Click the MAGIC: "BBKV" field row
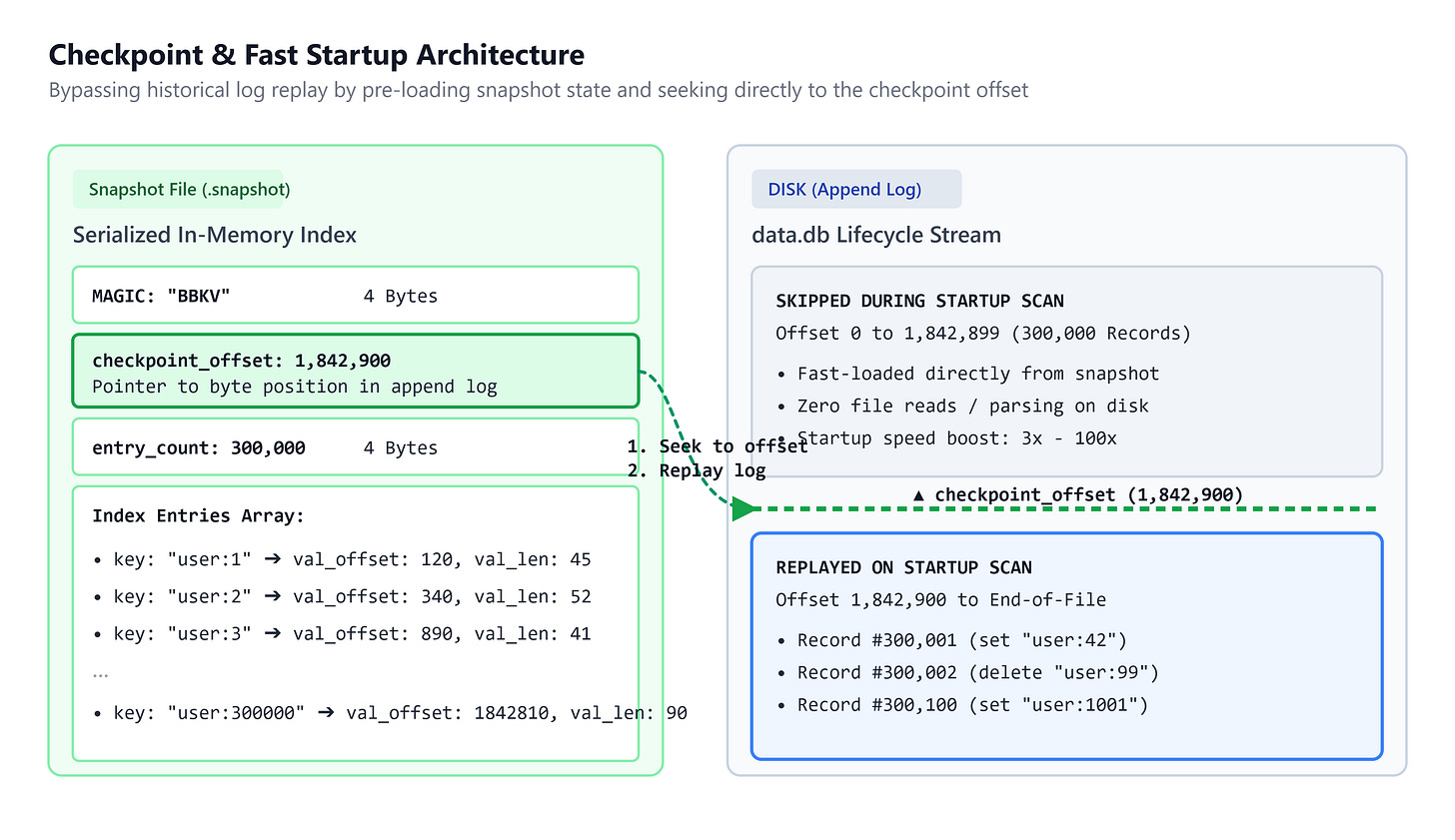Viewport: 1455px width, 840px height. pos(356,296)
